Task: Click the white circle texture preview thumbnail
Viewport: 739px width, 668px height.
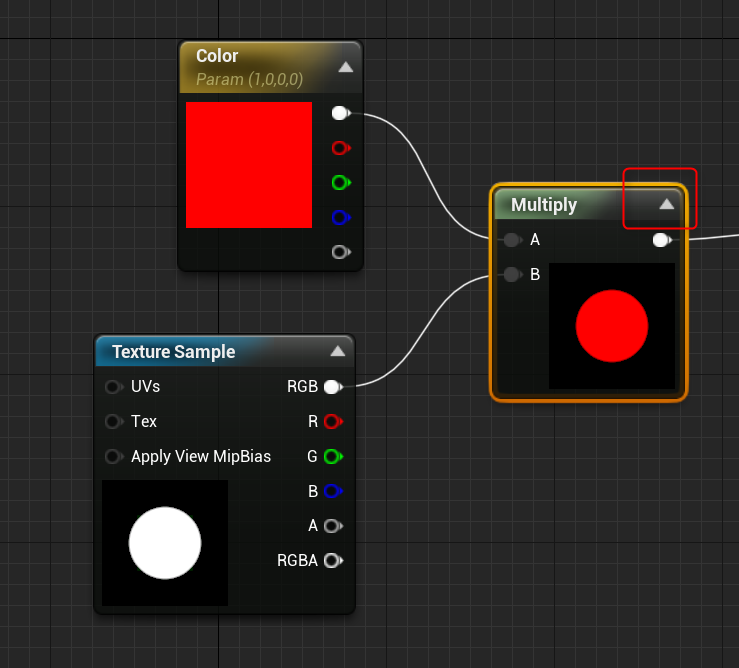Action: pyautogui.click(x=165, y=543)
